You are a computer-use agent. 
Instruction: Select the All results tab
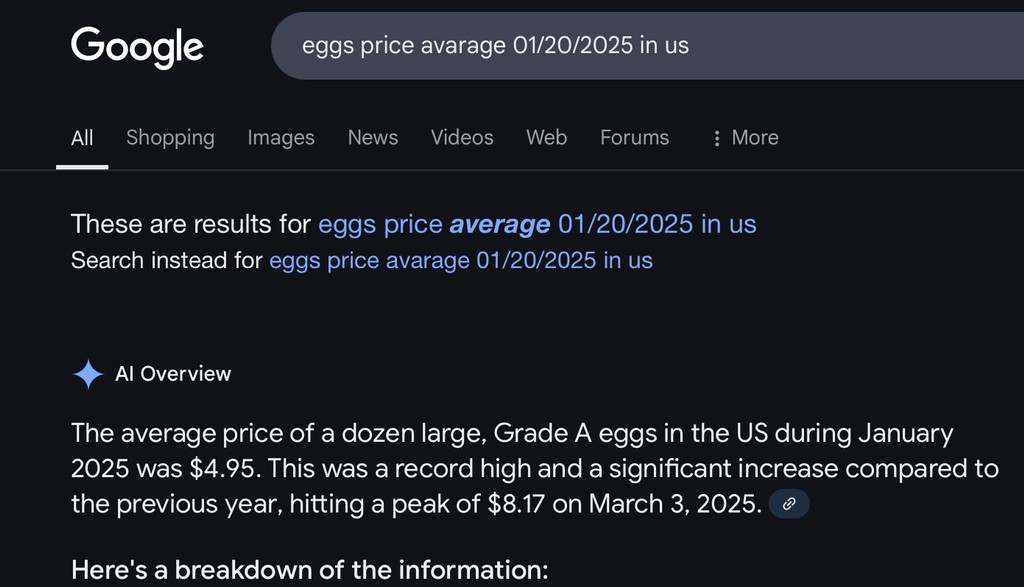[82, 138]
